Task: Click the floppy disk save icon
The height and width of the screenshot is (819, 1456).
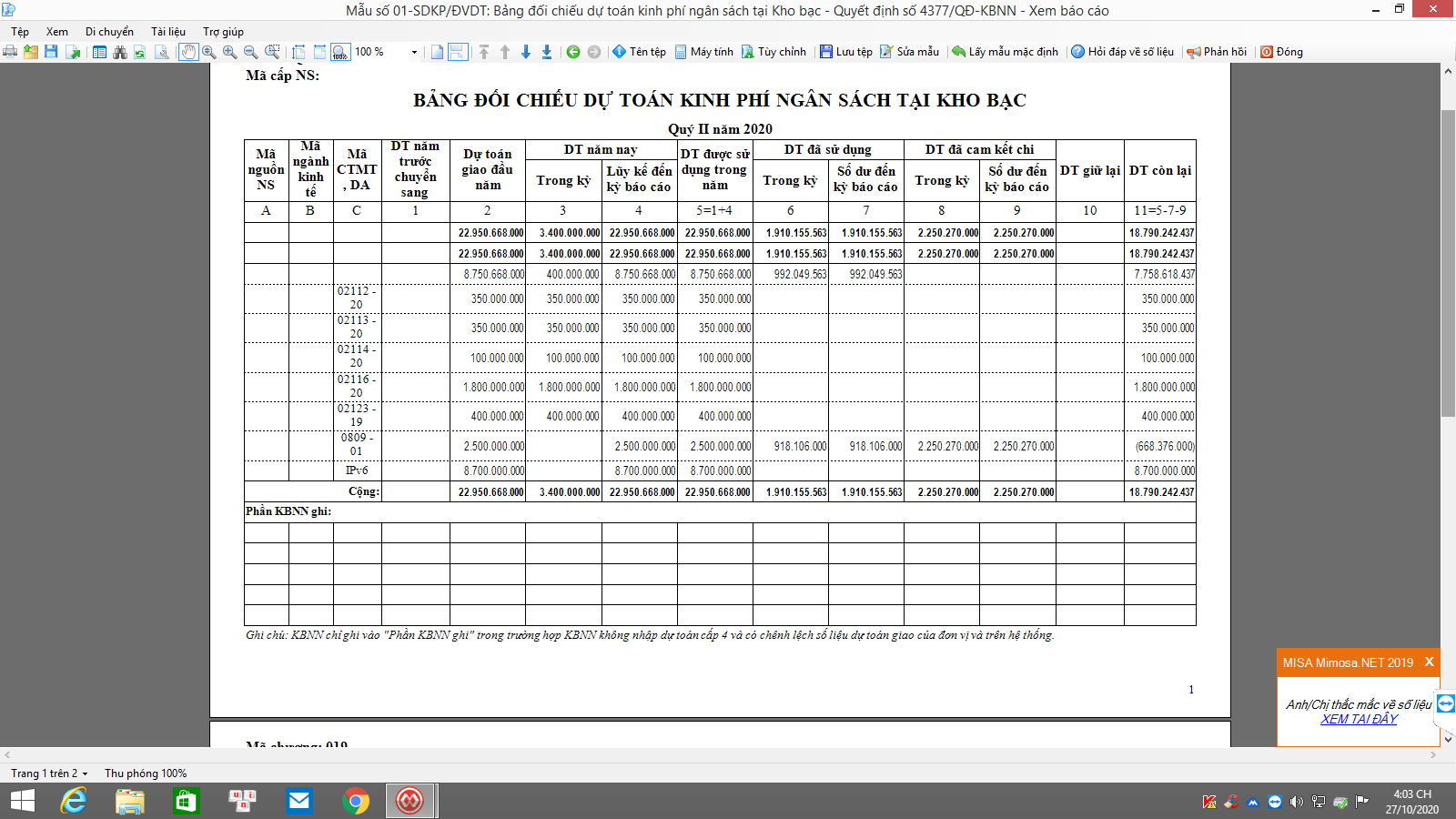Action: pos(51,52)
